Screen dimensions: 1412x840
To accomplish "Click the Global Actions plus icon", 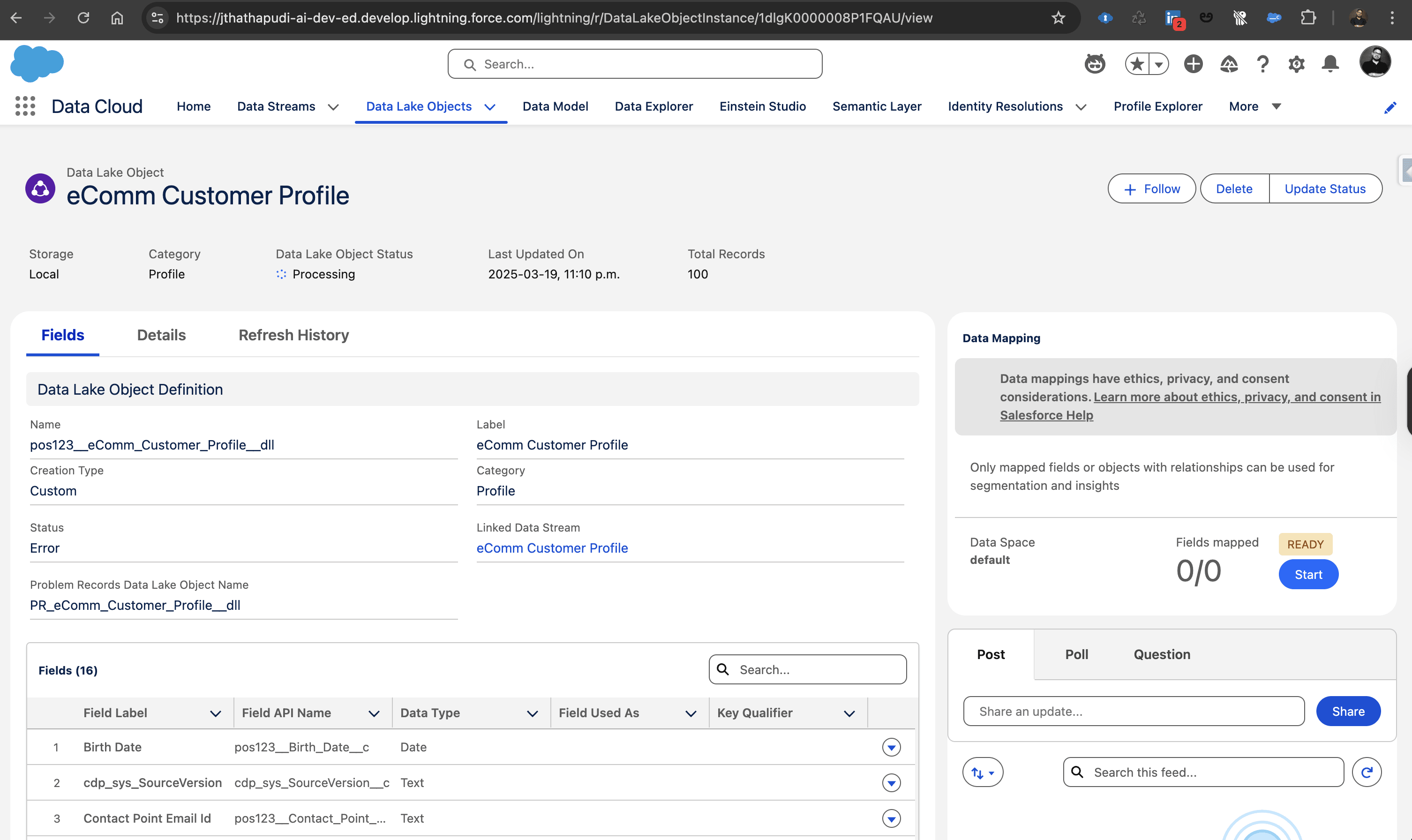I will coord(1193,64).
